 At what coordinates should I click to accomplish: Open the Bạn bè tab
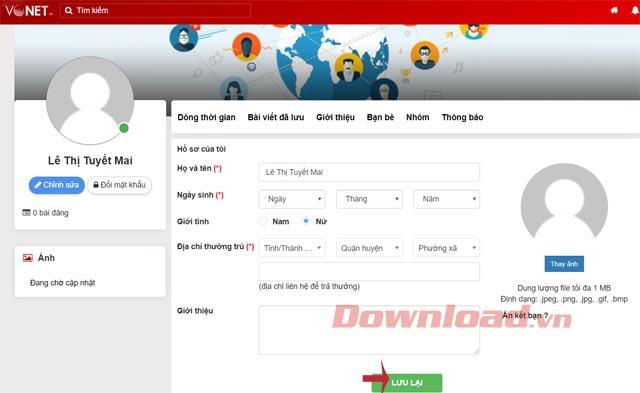pos(380,118)
